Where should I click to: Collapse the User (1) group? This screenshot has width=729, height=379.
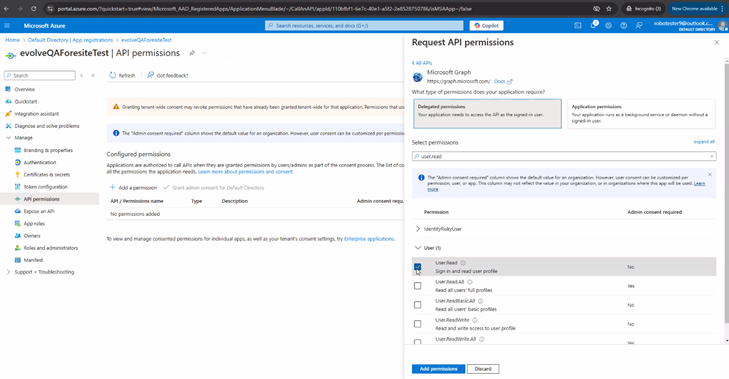click(418, 248)
